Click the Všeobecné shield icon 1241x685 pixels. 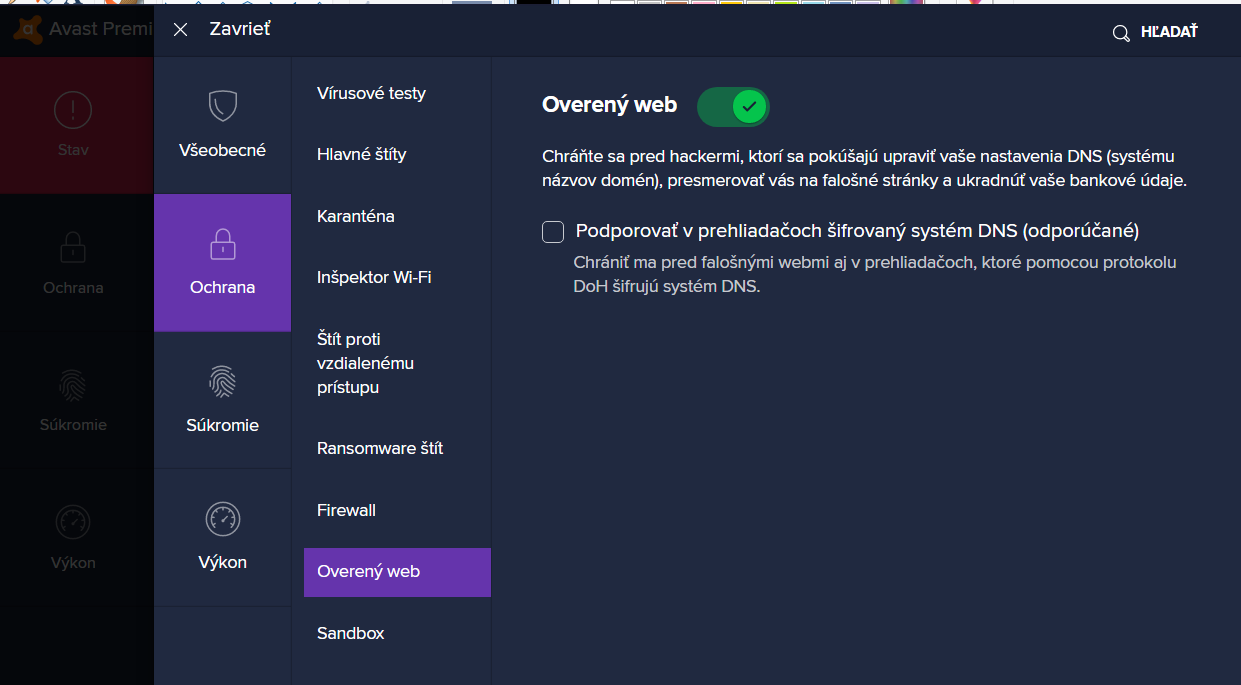pyautogui.click(x=222, y=106)
